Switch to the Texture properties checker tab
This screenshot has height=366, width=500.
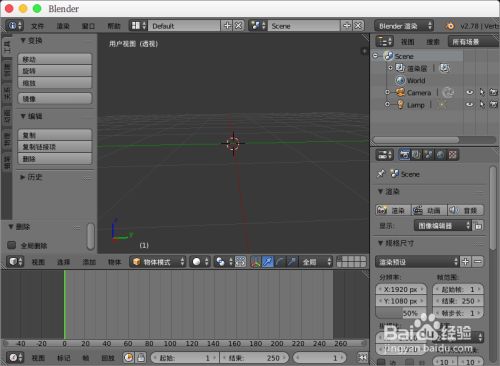(452, 154)
